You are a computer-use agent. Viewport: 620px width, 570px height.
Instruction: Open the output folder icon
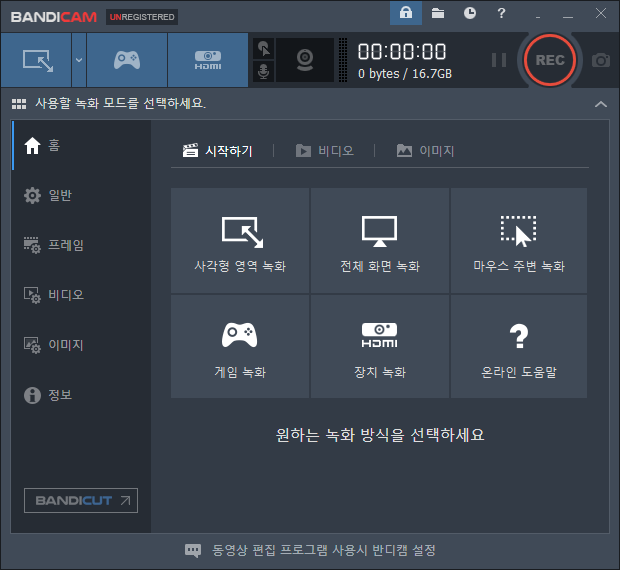tap(438, 13)
